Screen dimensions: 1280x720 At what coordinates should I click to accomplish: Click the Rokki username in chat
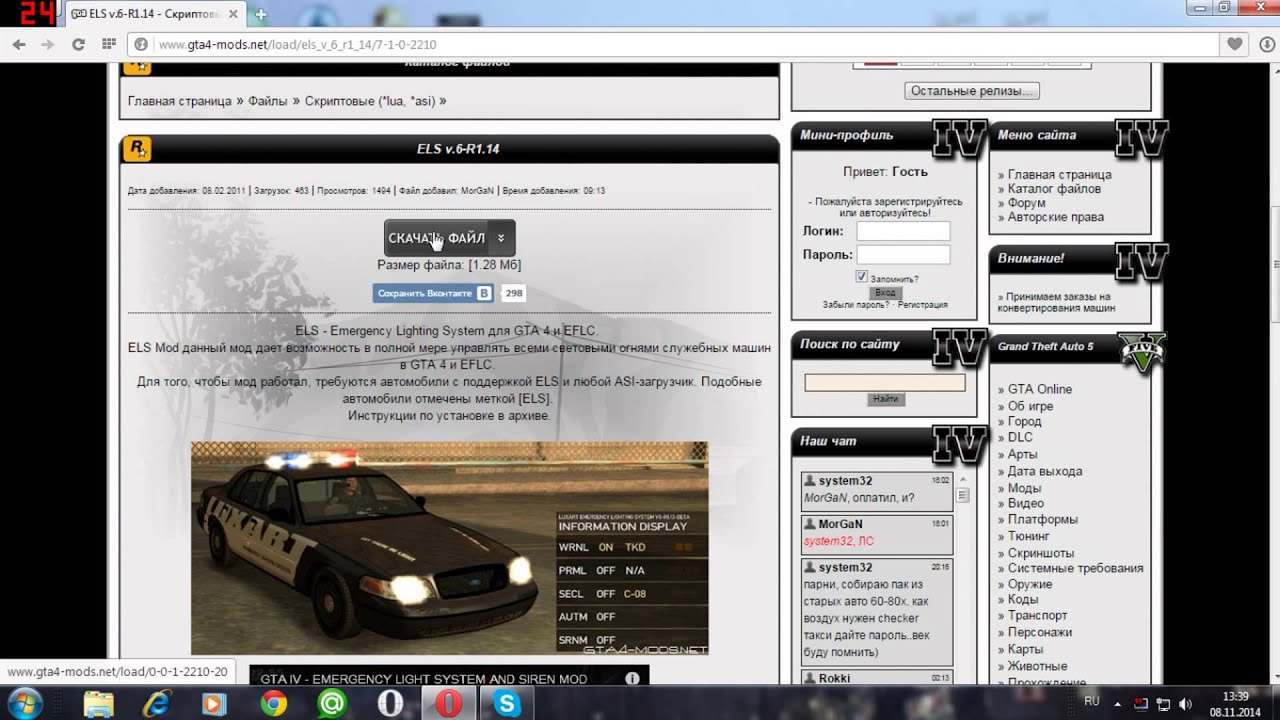point(834,678)
